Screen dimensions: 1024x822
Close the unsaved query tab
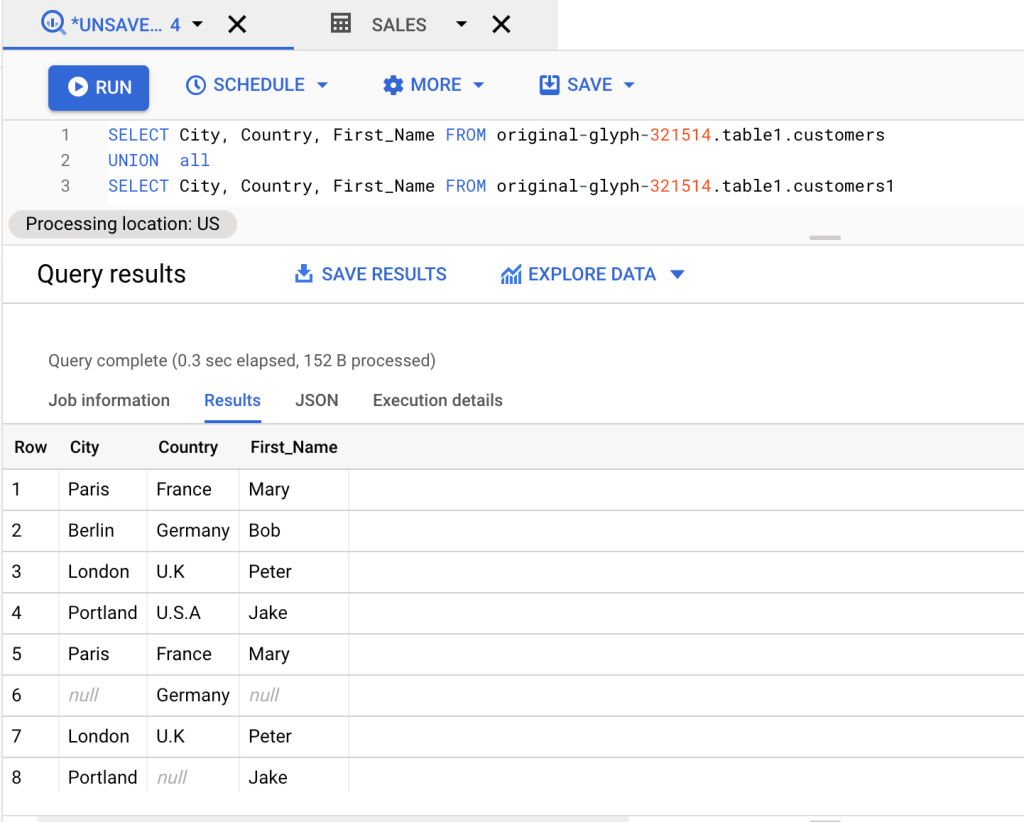click(x=237, y=25)
